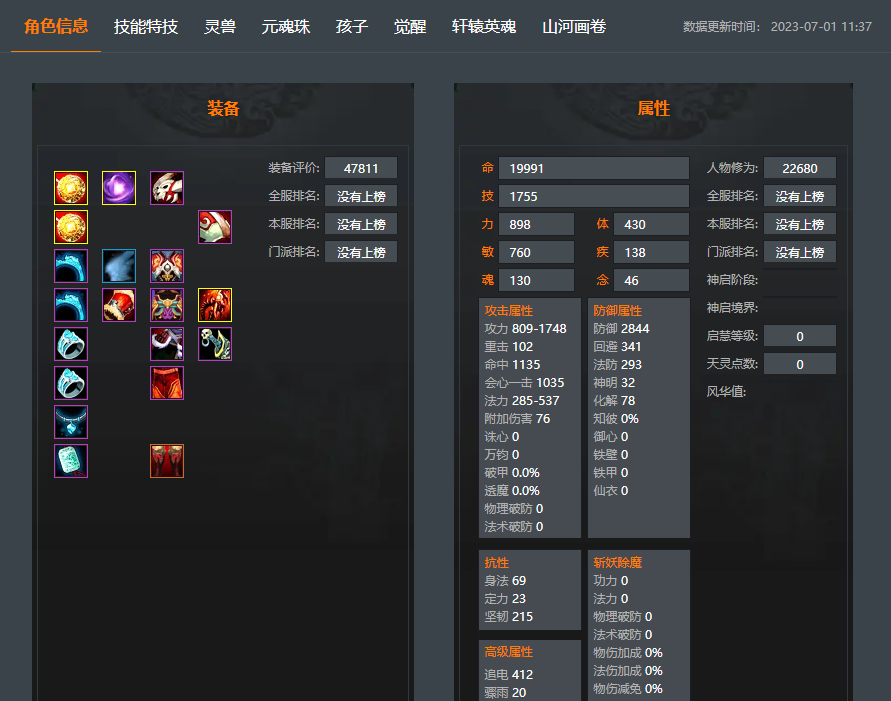Click the red boots equipment icon
Image resolution: width=891 pixels, height=701 pixels.
tap(166, 461)
